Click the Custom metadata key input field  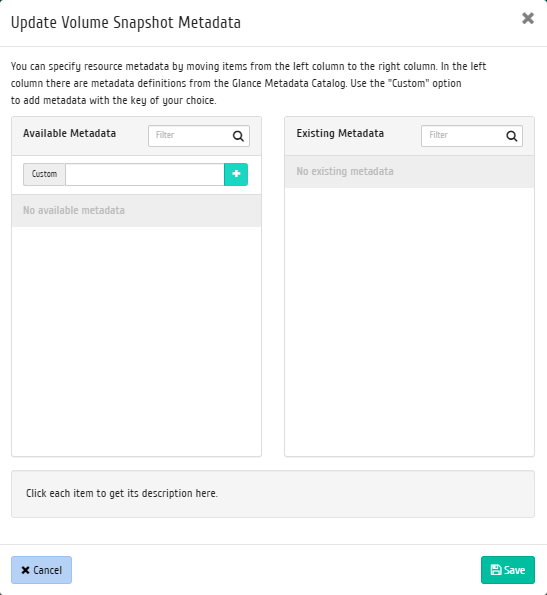point(145,175)
